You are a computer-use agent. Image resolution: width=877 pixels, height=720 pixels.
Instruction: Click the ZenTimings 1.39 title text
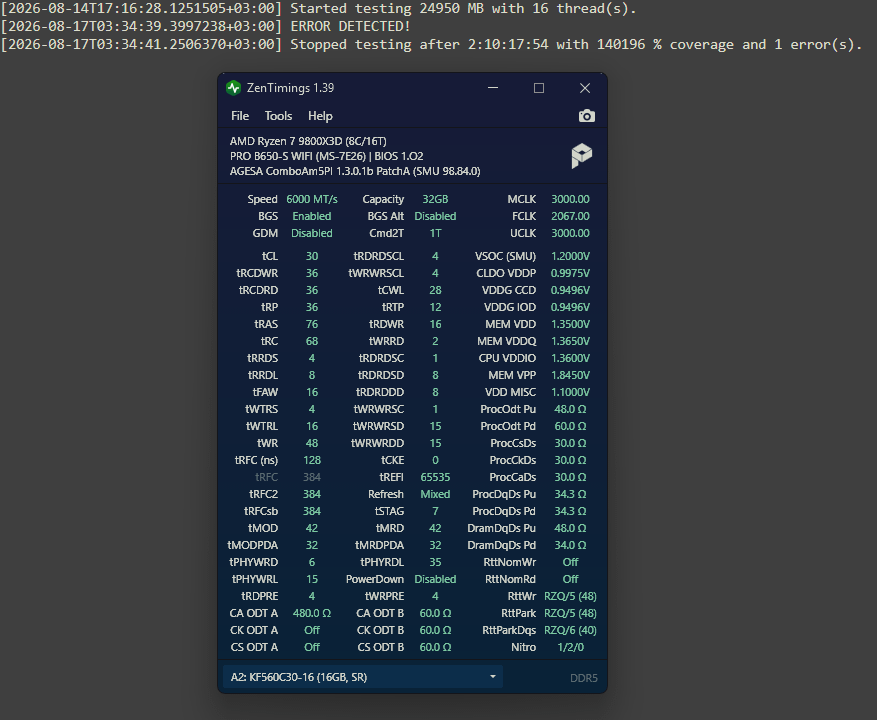click(x=290, y=88)
